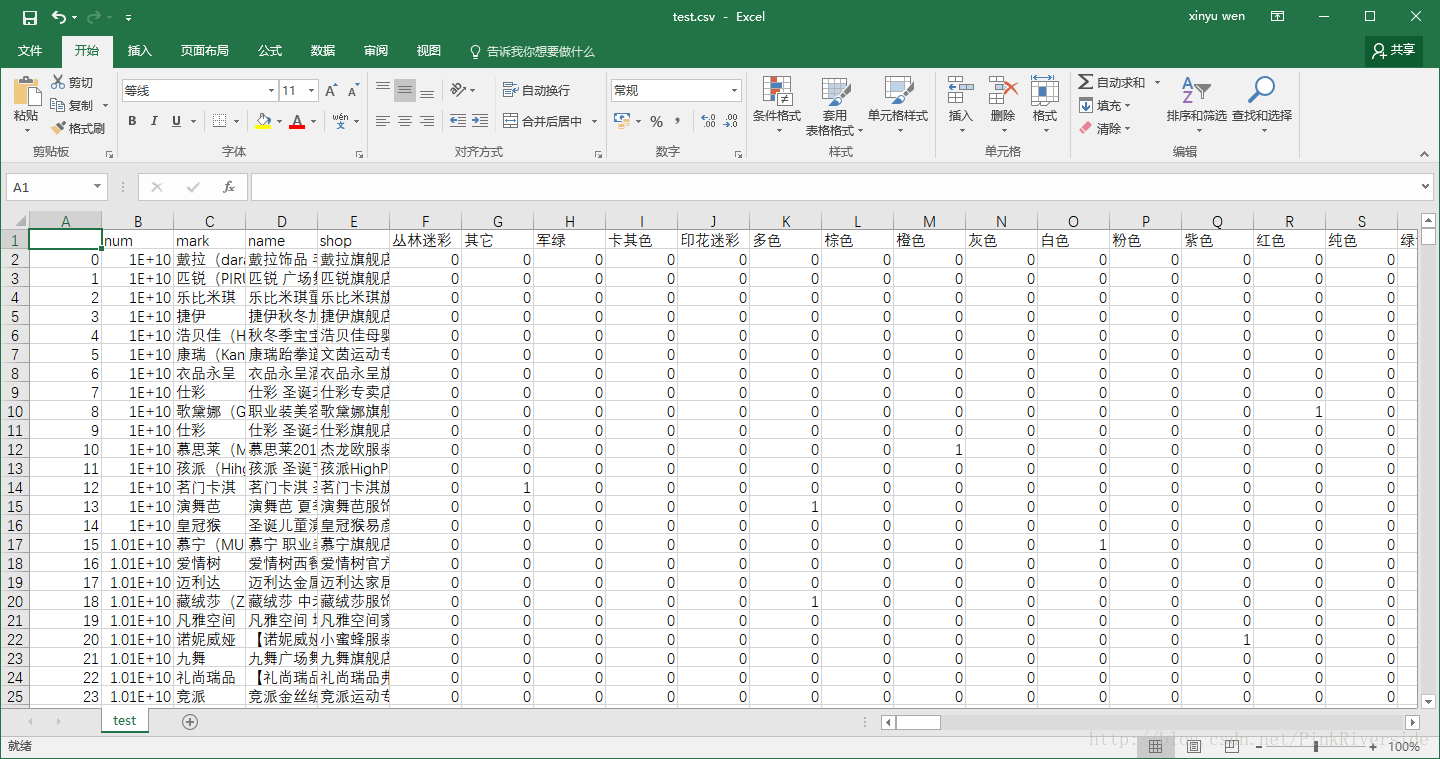Click the increase decimal places icon

point(709,121)
